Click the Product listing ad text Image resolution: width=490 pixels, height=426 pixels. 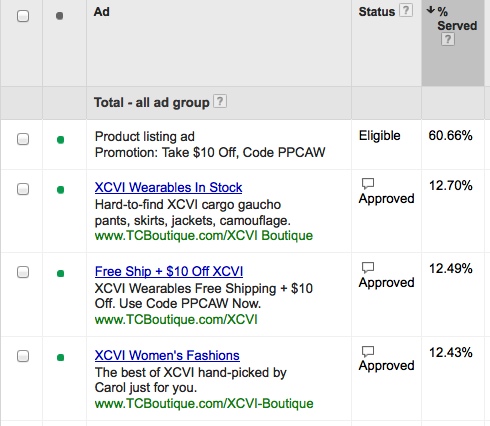(145, 136)
